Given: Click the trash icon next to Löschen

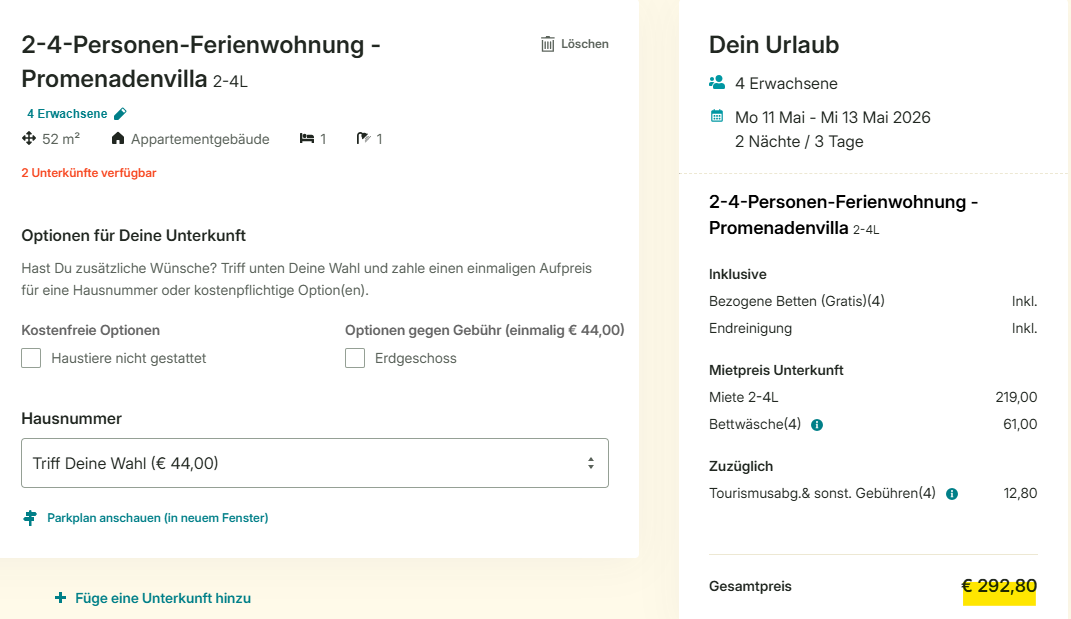Looking at the screenshot, I should (x=546, y=43).
